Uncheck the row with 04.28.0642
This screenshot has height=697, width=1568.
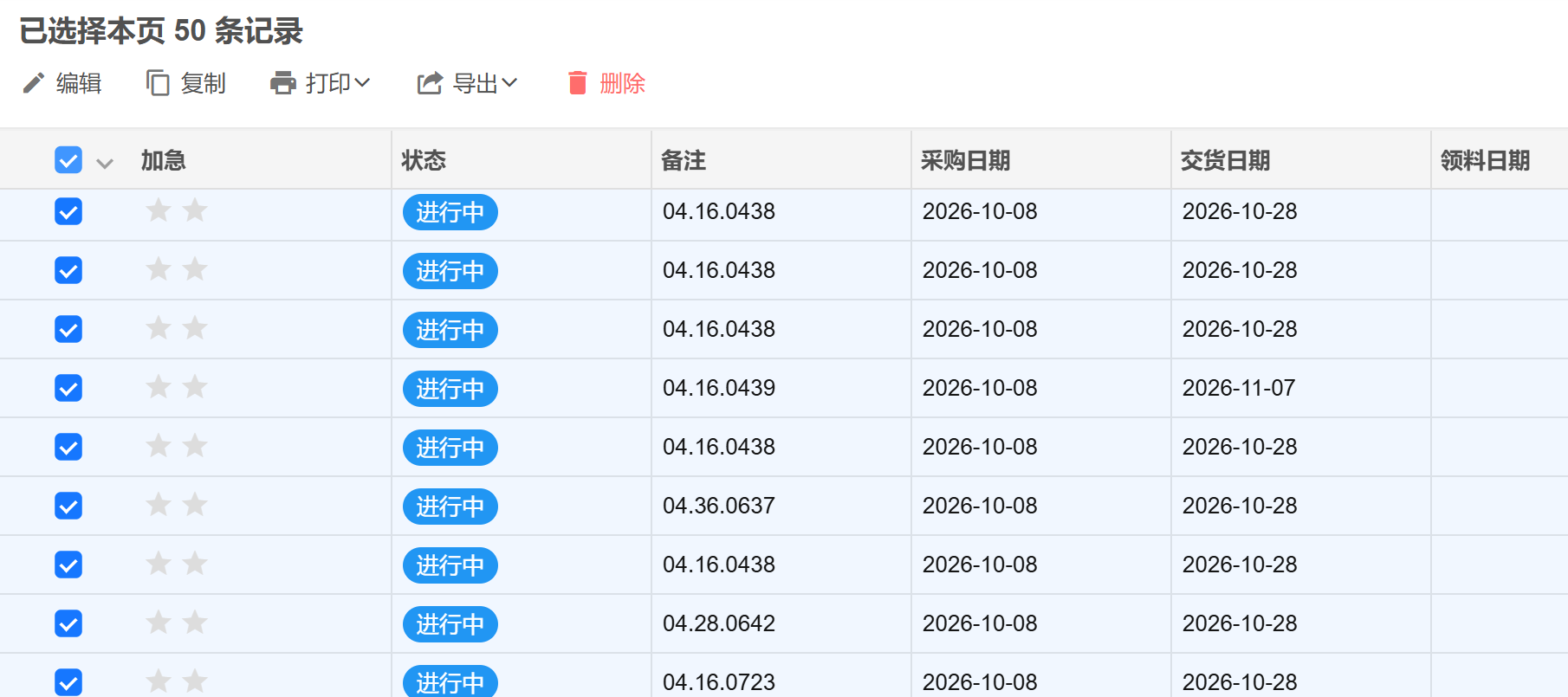(68, 623)
